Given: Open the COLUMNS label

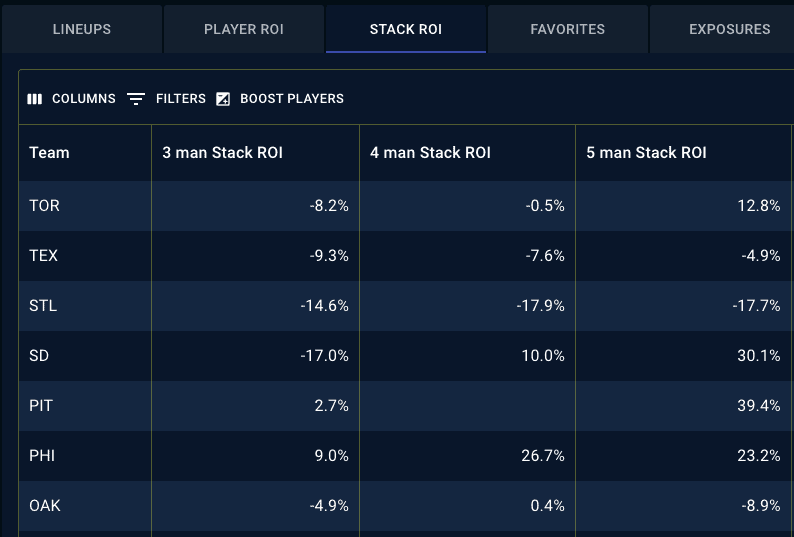Looking at the screenshot, I should (x=84, y=99).
